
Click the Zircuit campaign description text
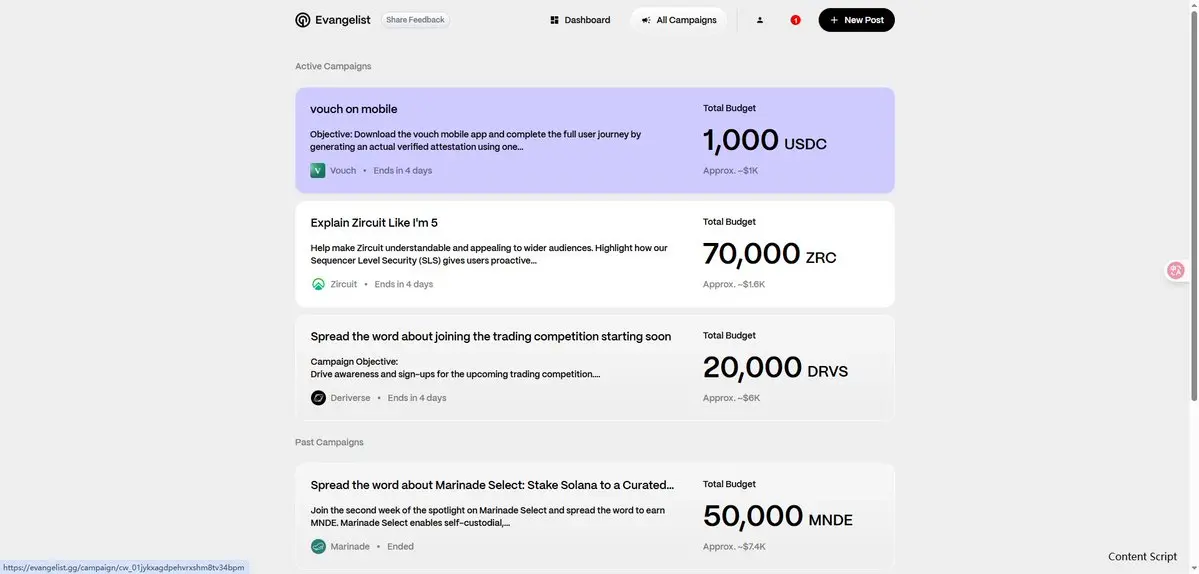pos(489,254)
